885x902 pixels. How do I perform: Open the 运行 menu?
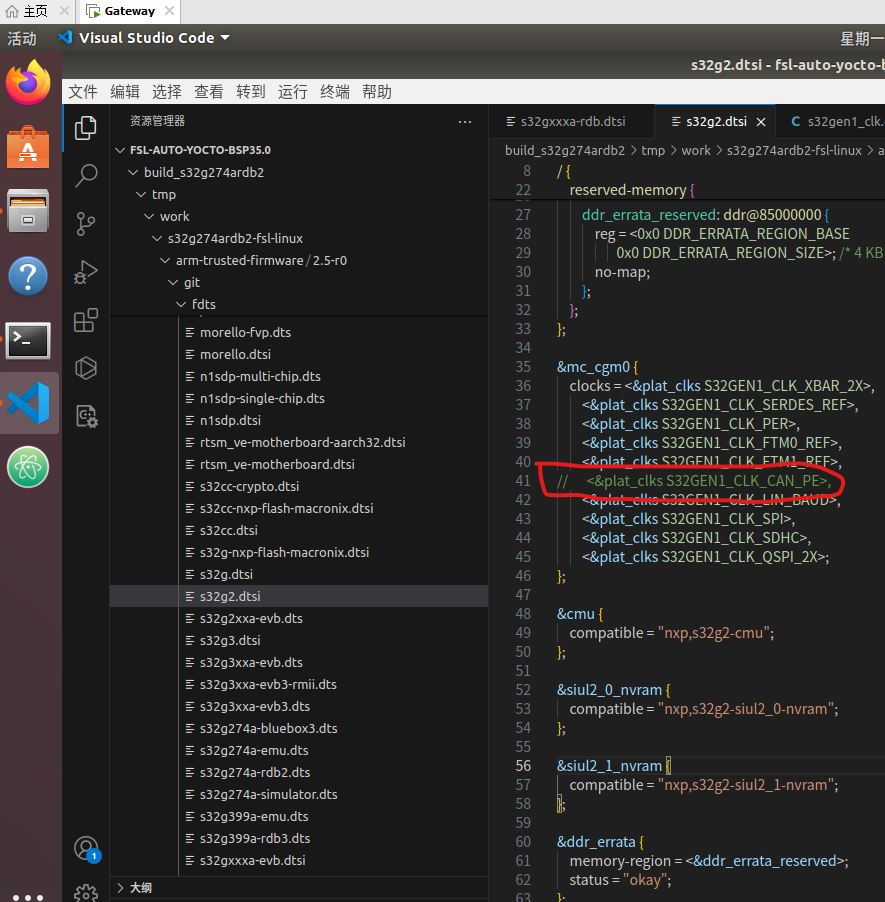pyautogui.click(x=293, y=91)
